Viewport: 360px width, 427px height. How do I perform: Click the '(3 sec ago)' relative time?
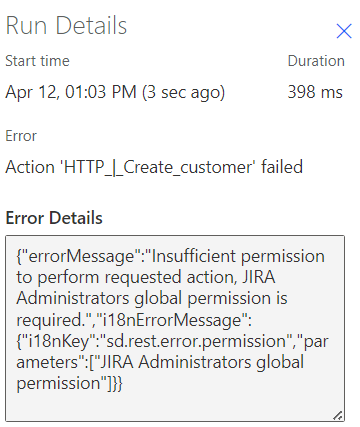(x=184, y=92)
